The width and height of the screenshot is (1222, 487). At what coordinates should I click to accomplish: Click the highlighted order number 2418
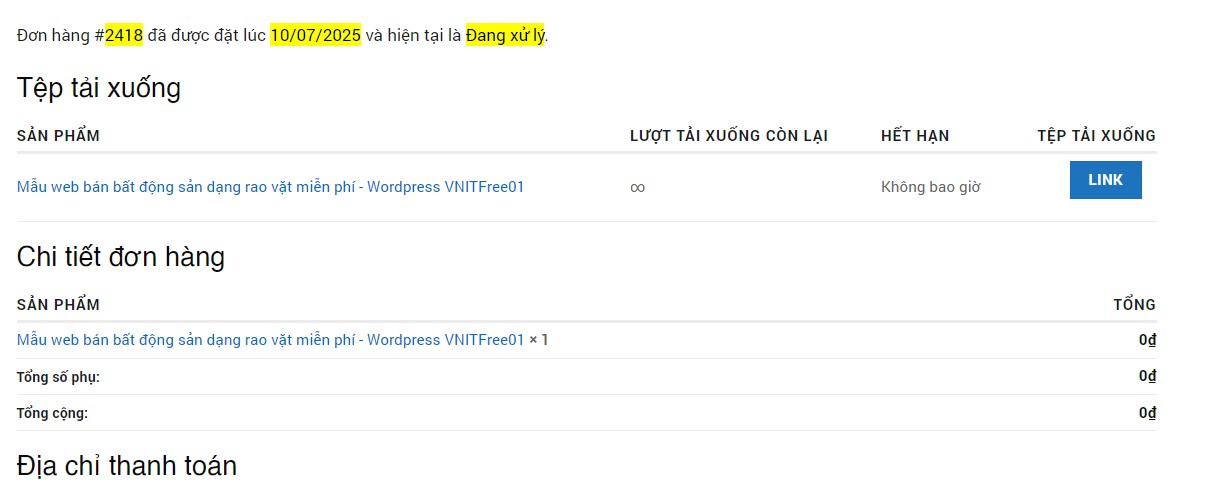124,35
